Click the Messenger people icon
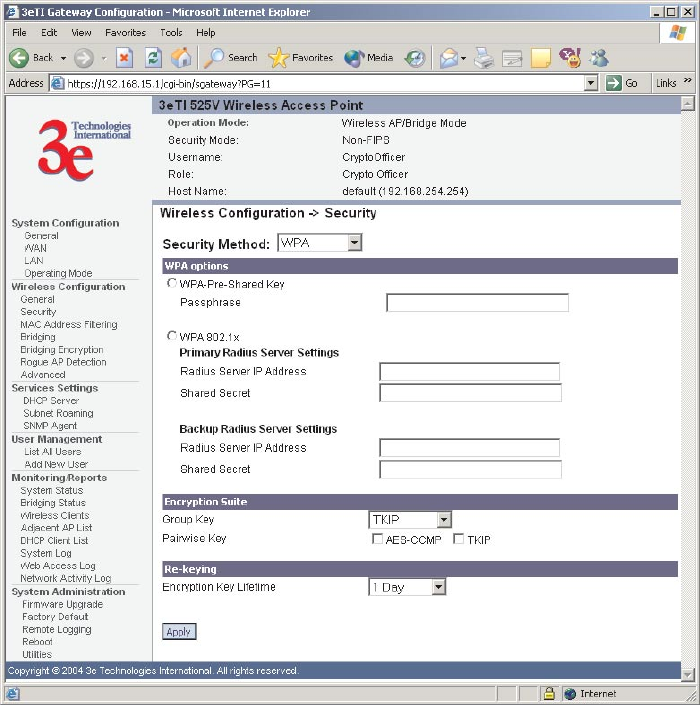The height and width of the screenshot is (705, 700). (599, 58)
